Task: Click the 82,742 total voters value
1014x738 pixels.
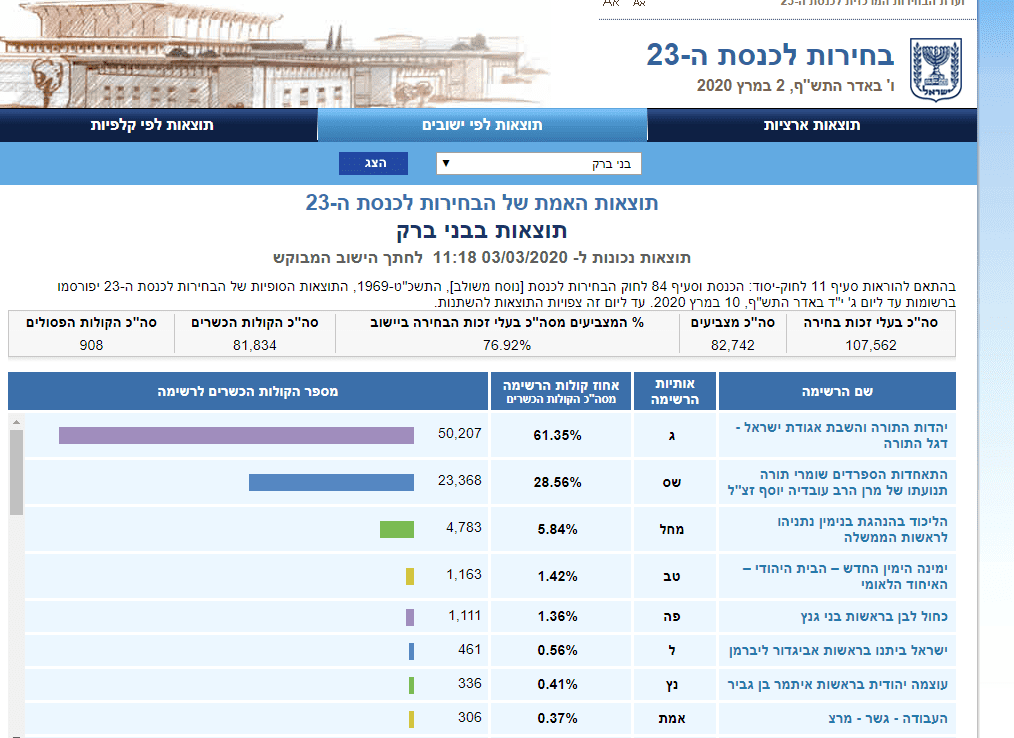Action: [x=733, y=345]
